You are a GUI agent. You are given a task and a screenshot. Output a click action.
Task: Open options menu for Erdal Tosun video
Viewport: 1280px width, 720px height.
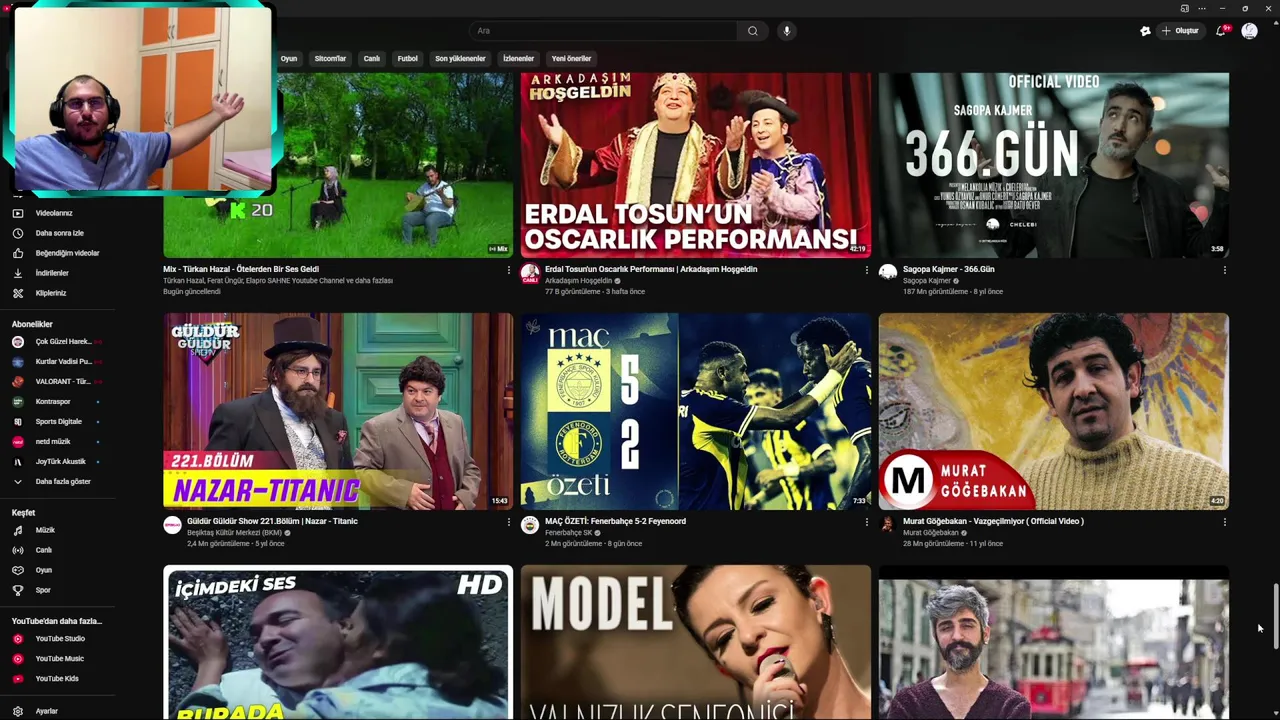pyautogui.click(x=866, y=270)
